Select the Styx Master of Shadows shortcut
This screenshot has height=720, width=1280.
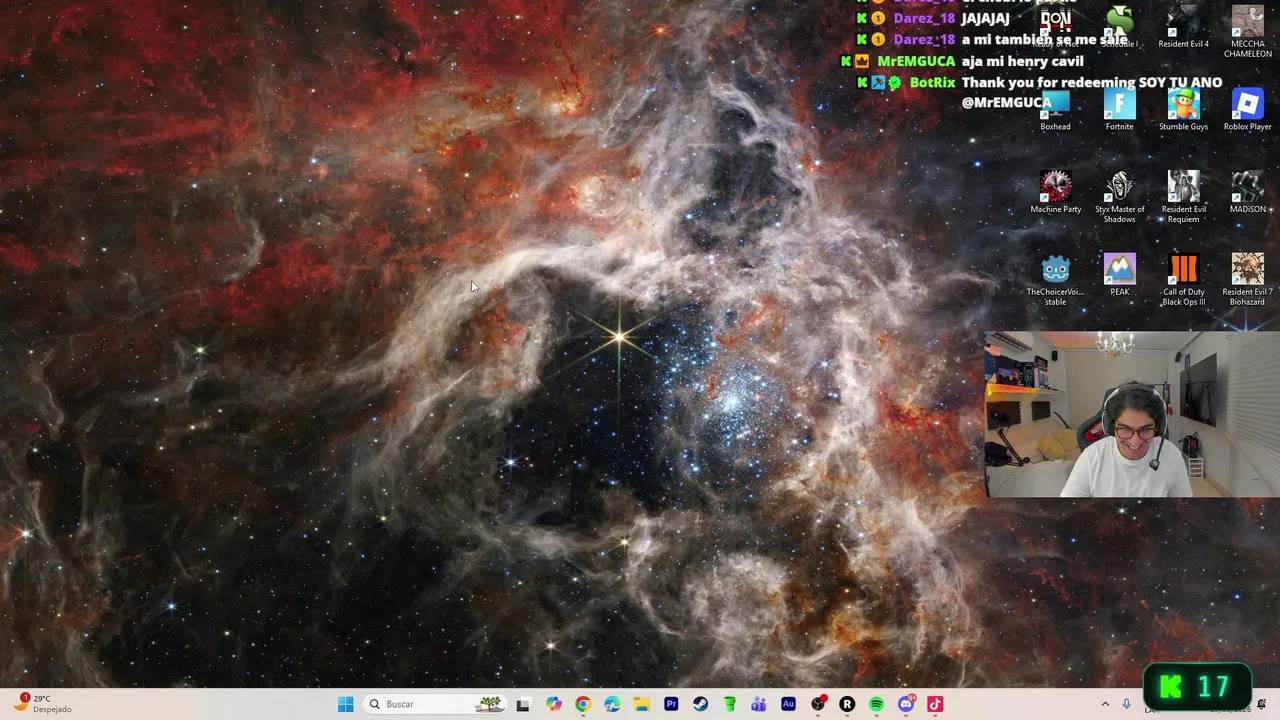(x=1119, y=197)
